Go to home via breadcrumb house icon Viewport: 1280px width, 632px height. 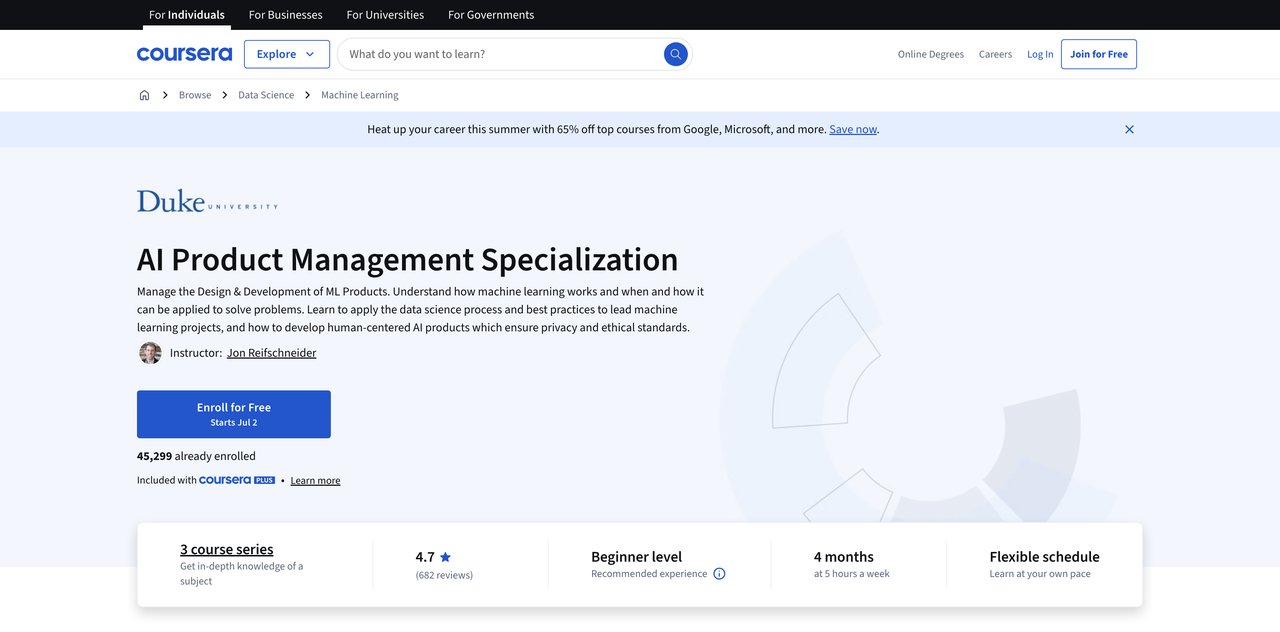pyautogui.click(x=144, y=95)
